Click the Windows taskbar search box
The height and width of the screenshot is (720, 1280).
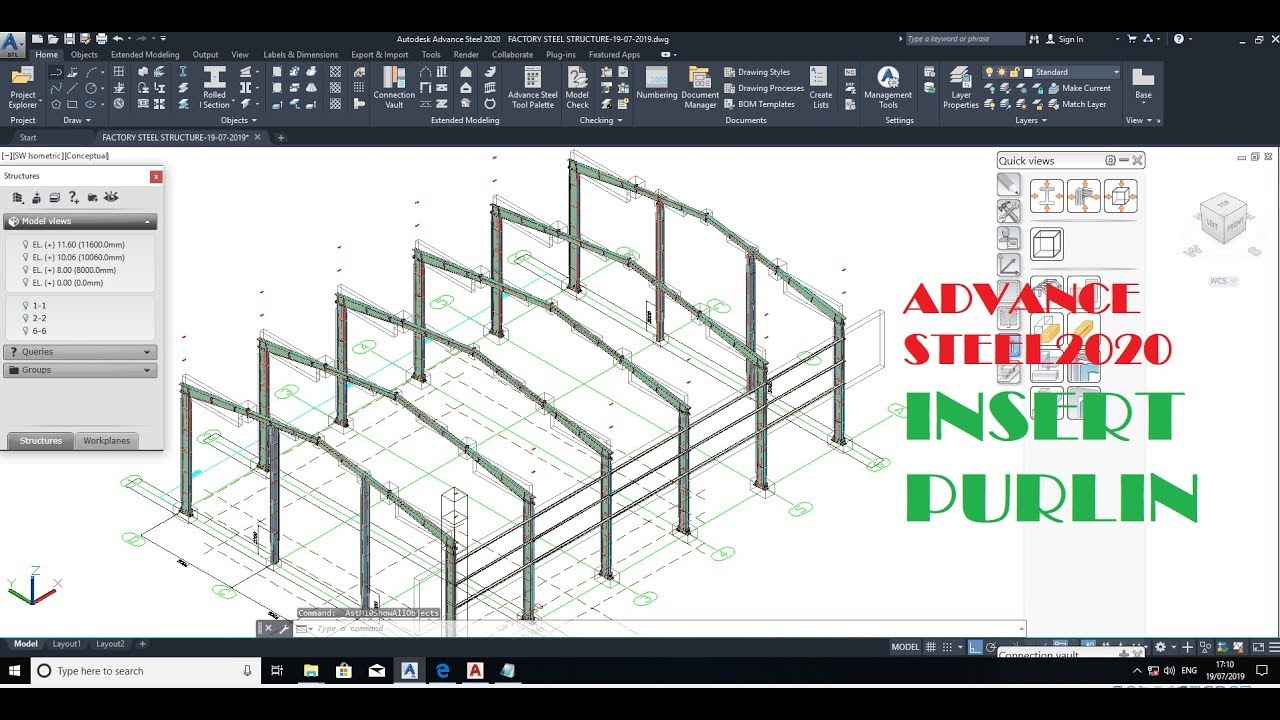(146, 671)
